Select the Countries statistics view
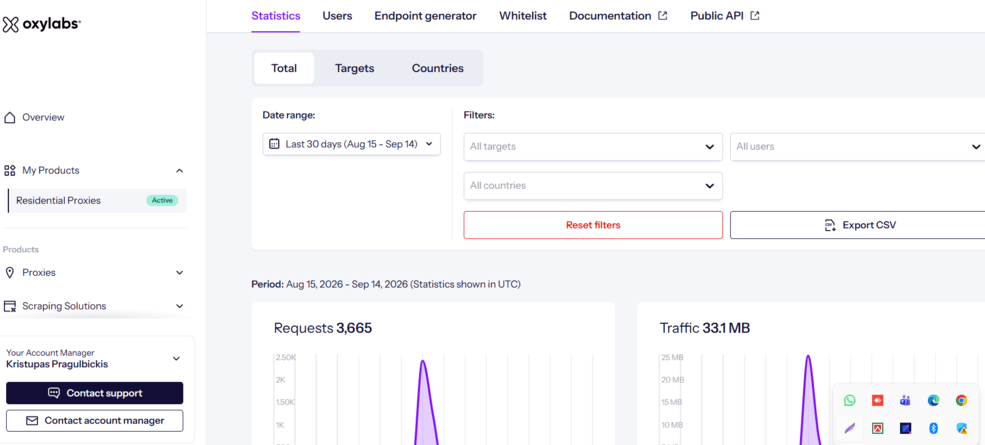 coord(438,68)
